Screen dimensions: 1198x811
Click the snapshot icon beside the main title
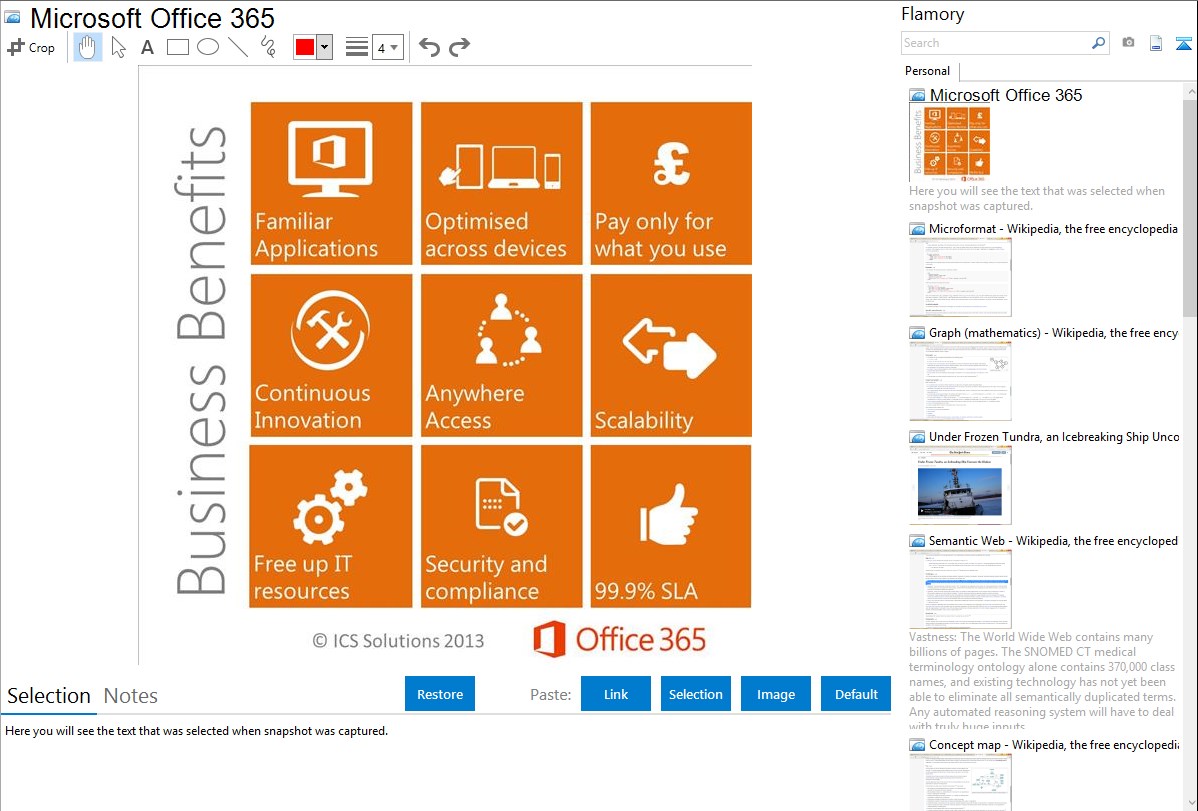point(12,17)
